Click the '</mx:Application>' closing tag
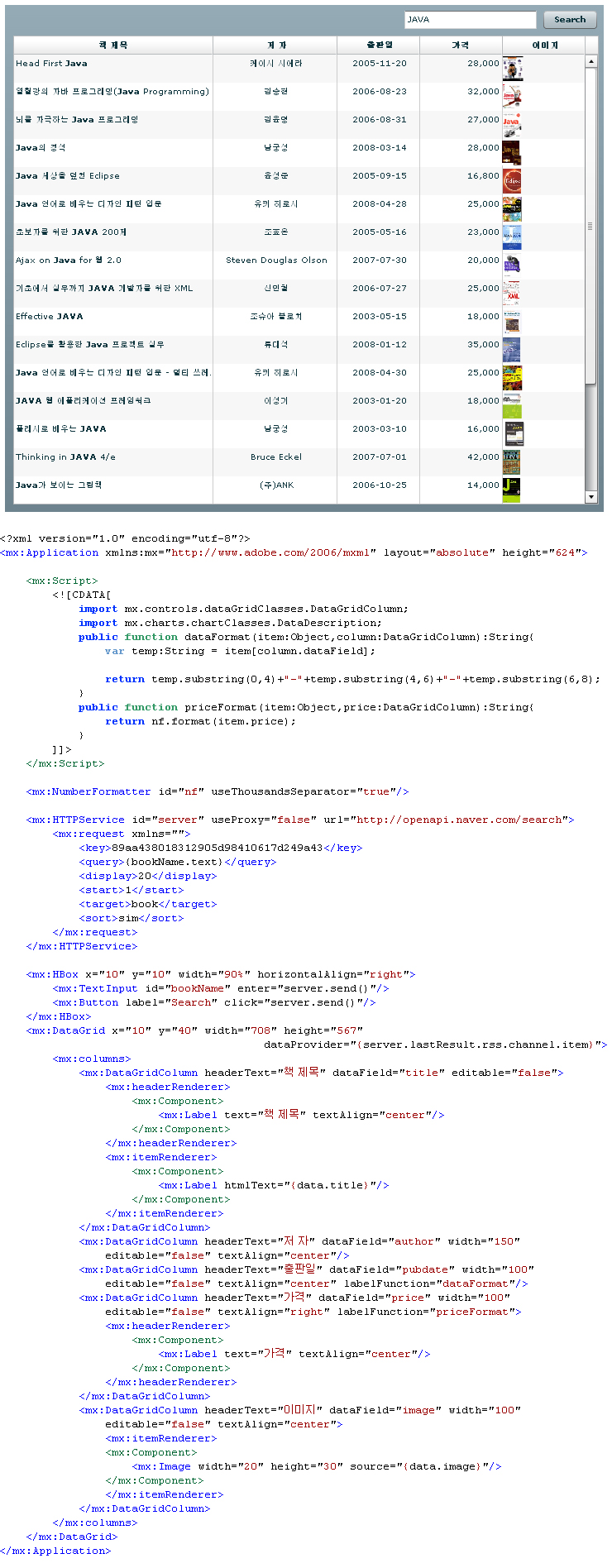Screen dimensions: 612x1568 click(55, 1551)
